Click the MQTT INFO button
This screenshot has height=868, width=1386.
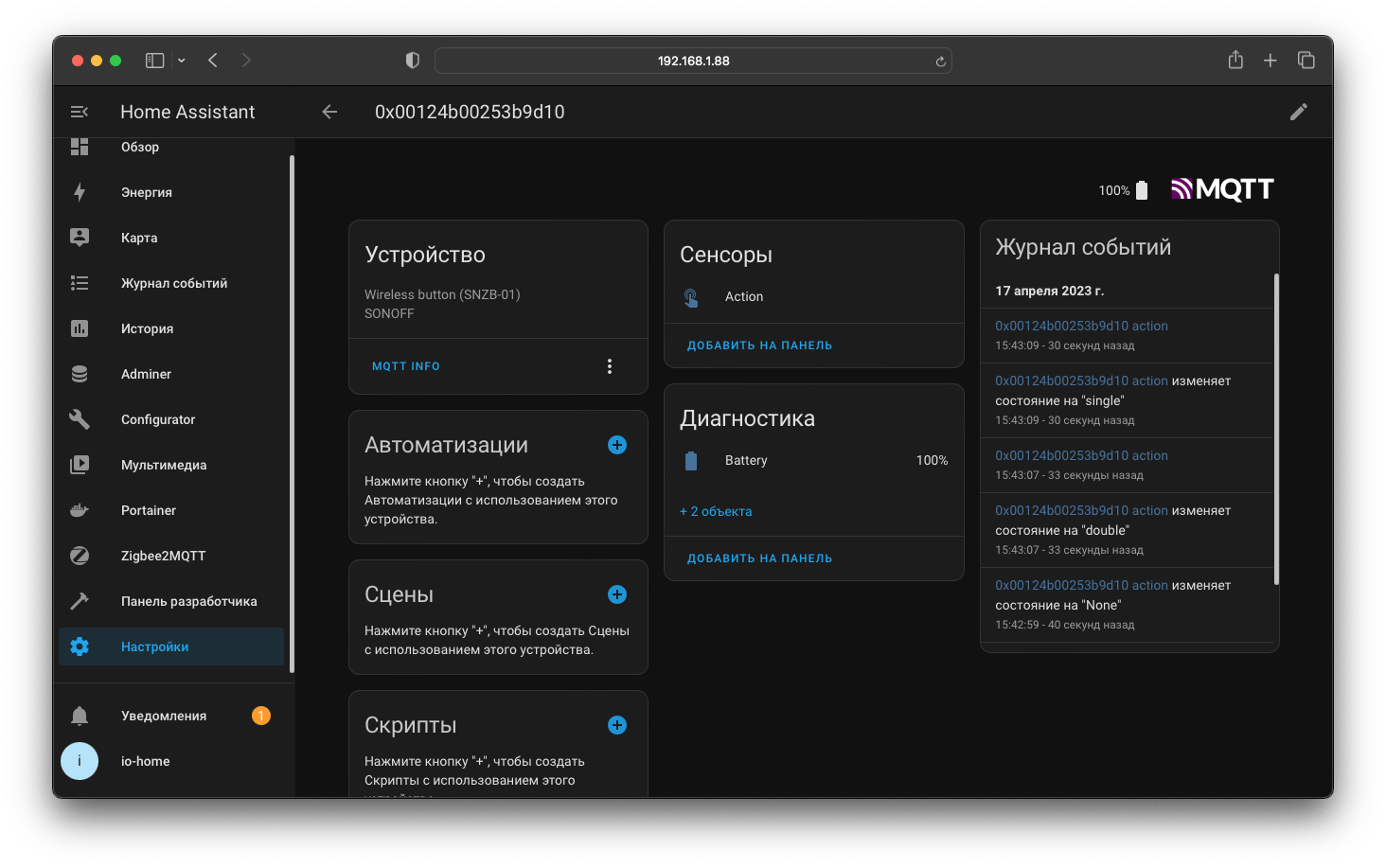[405, 366]
